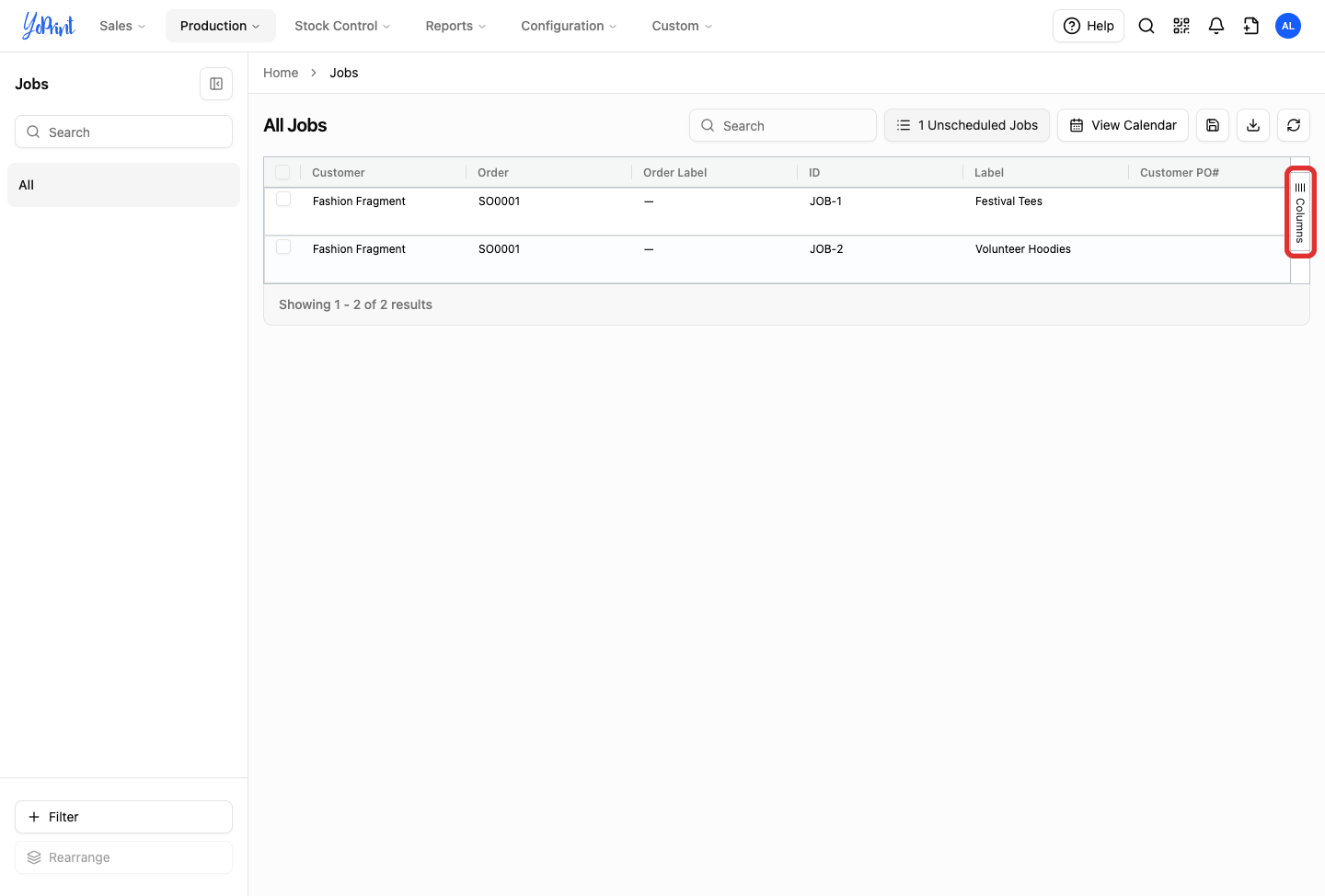This screenshot has width=1325, height=896.
Task: Open the Festival Tees job label
Action: pyautogui.click(x=1008, y=201)
